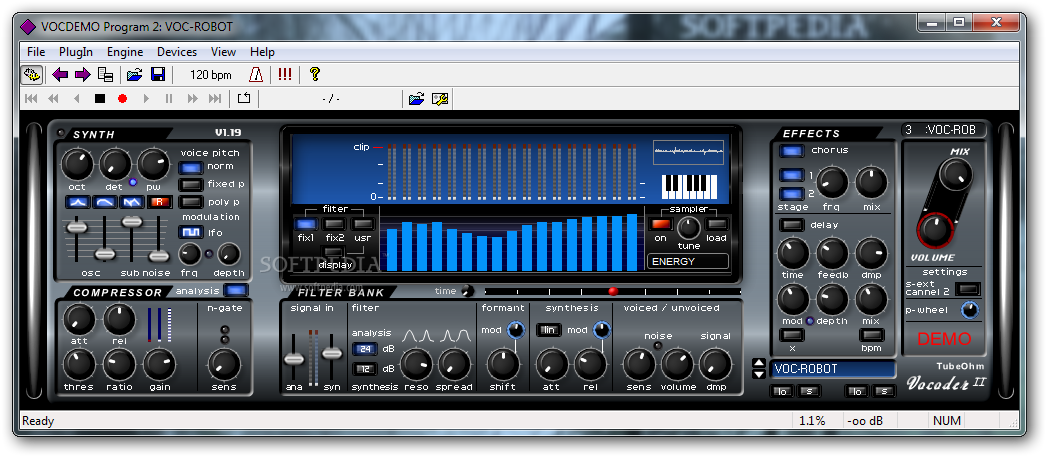Toggle the chorus effect switch
The width and height of the screenshot is (1047, 457).
click(792, 152)
